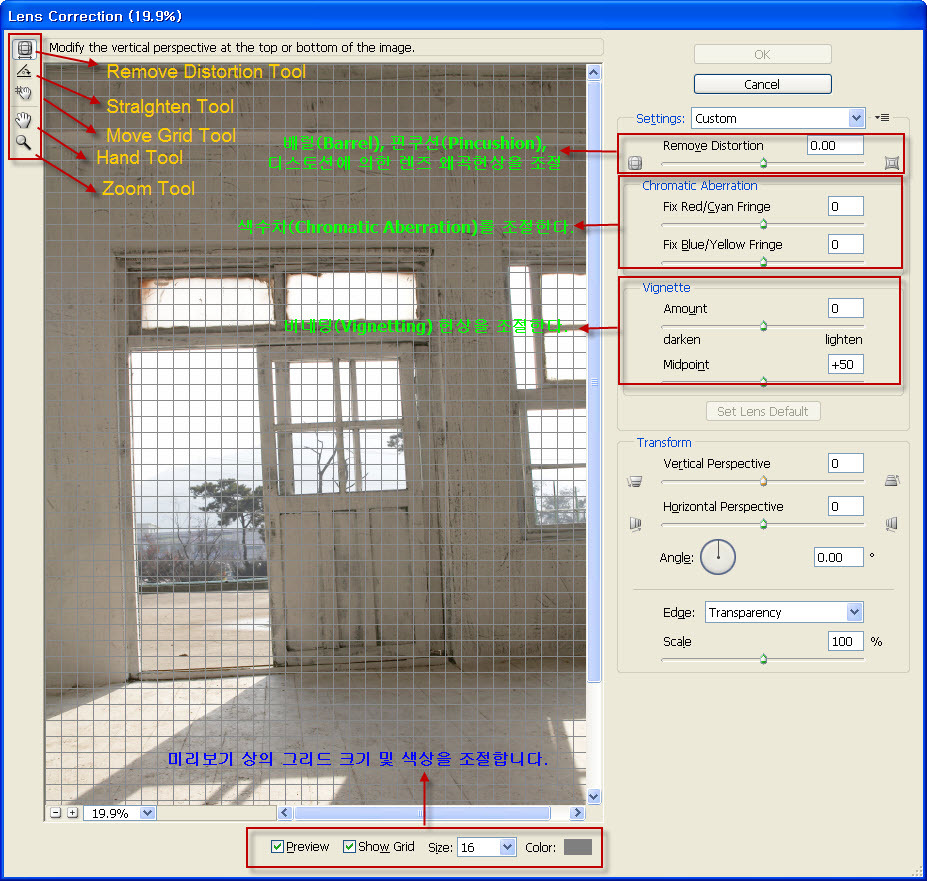Viewport: 927px width, 881px height.
Task: Select the Zoom tool magnifier icon
Action: click(x=23, y=142)
